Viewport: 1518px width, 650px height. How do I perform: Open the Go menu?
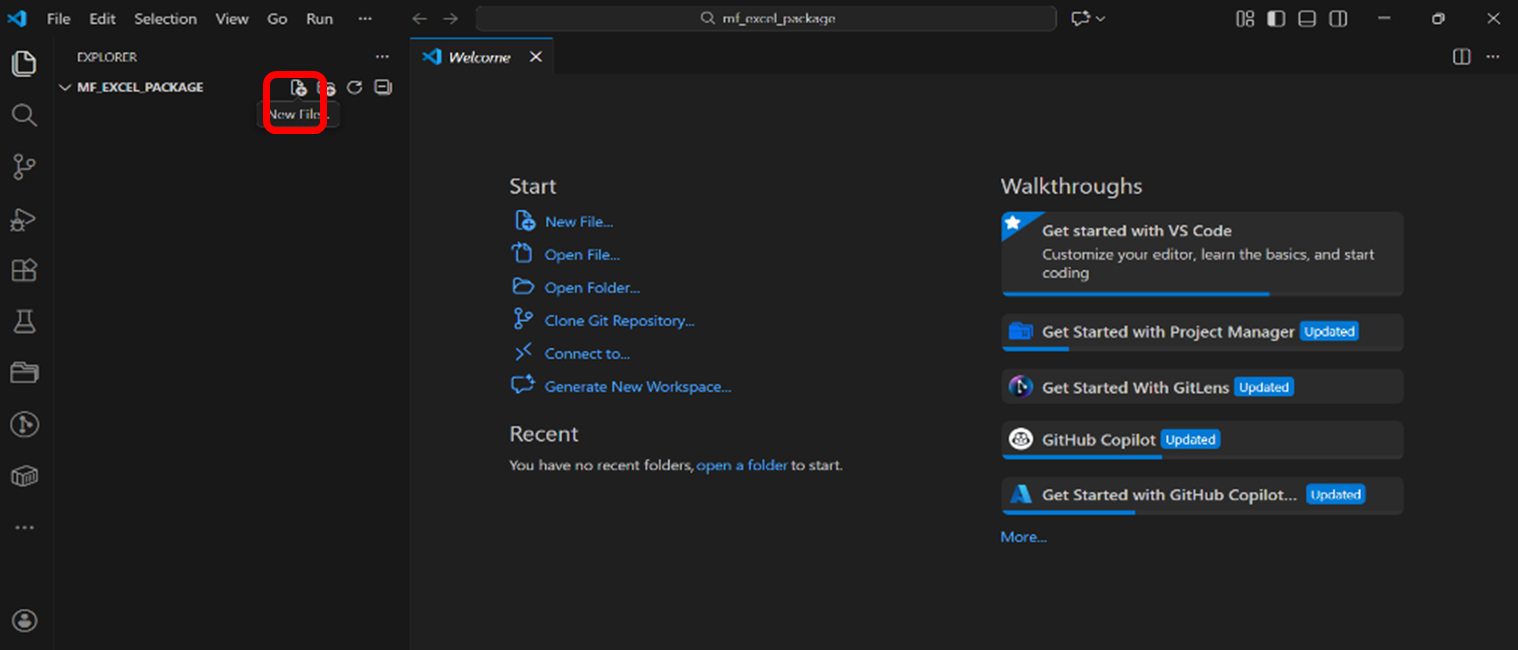click(277, 19)
